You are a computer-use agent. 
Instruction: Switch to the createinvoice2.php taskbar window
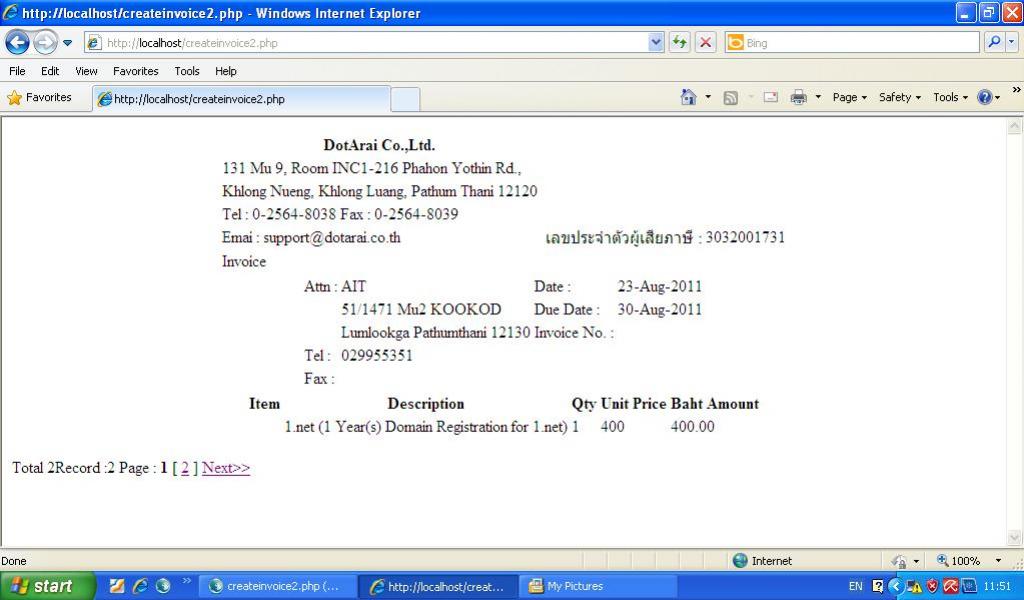point(278,586)
